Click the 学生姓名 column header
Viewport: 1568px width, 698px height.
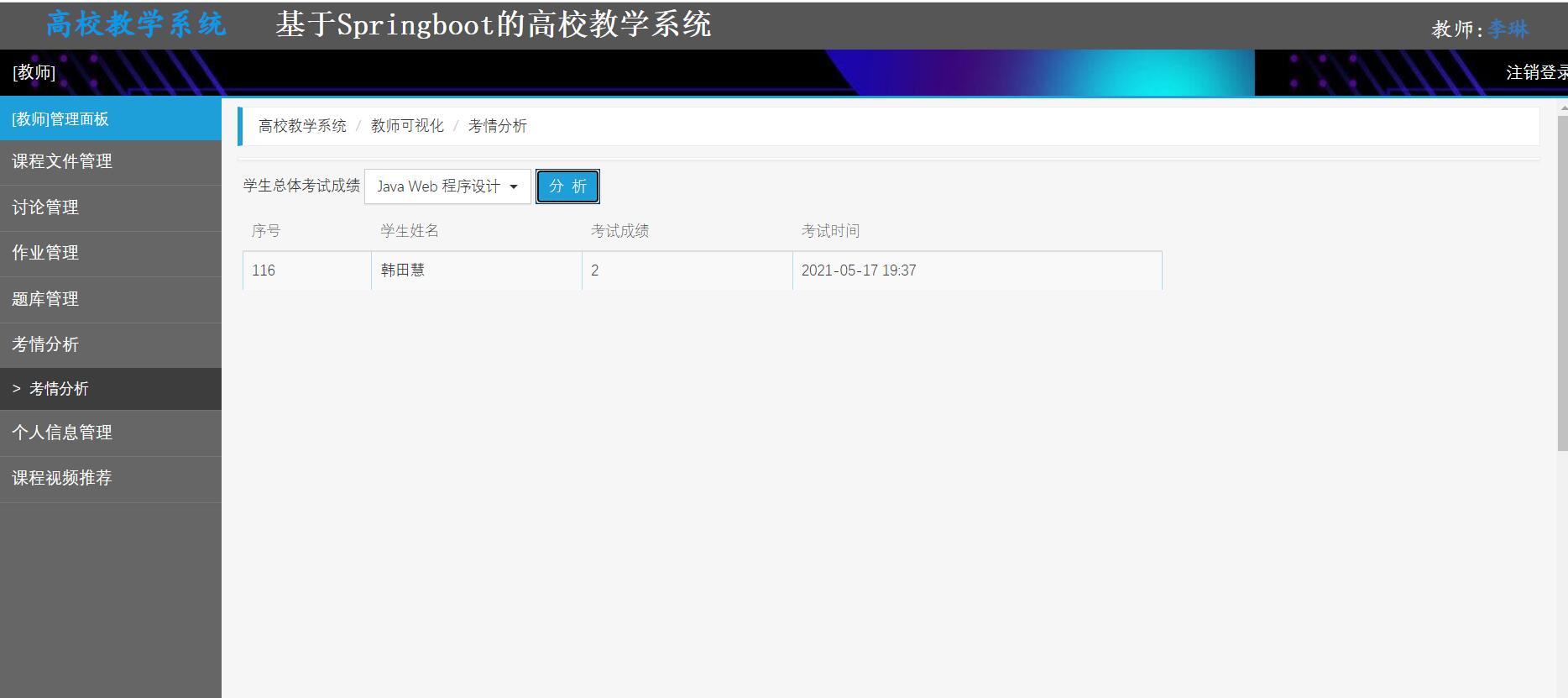pos(410,231)
